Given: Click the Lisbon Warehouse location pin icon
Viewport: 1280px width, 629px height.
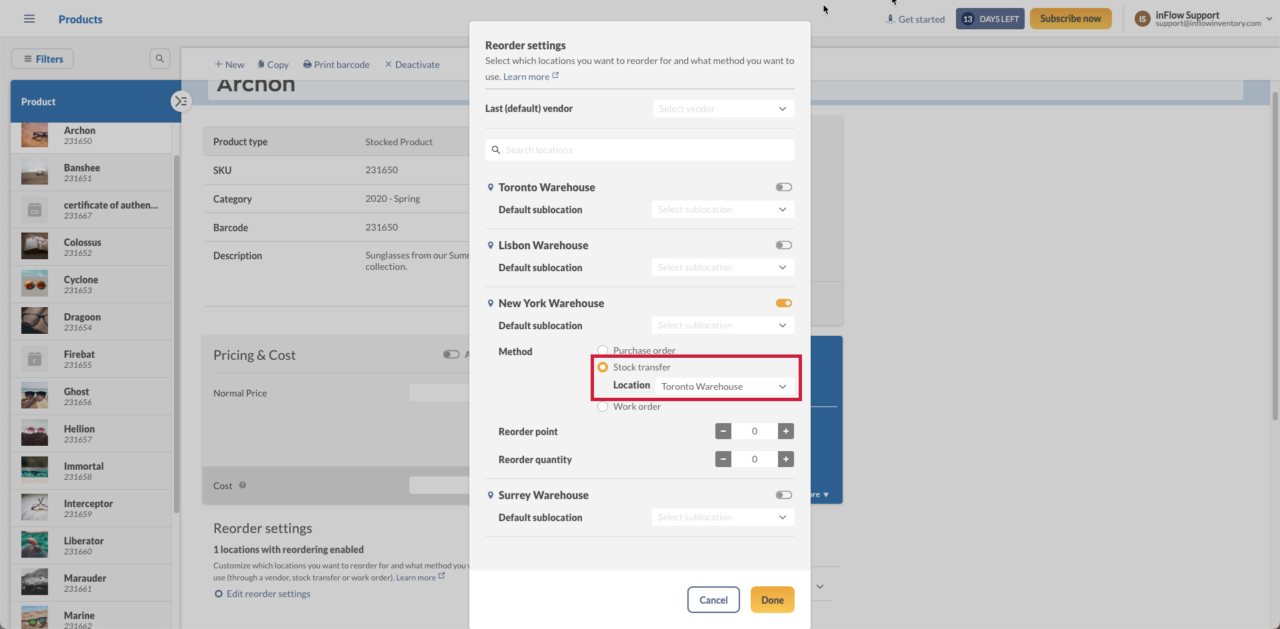Looking at the screenshot, I should (490, 246).
